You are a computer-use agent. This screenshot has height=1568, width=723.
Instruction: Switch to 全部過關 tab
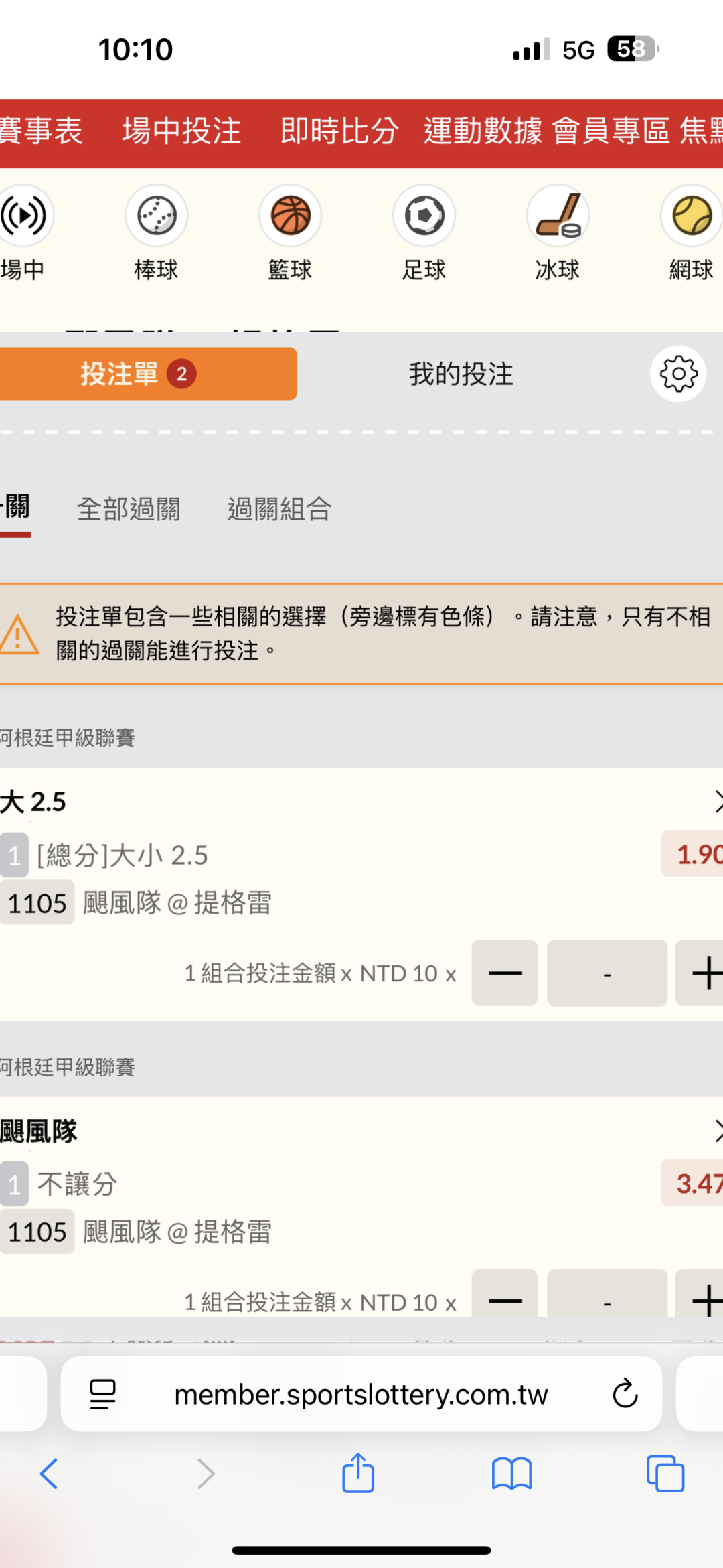pos(129,509)
